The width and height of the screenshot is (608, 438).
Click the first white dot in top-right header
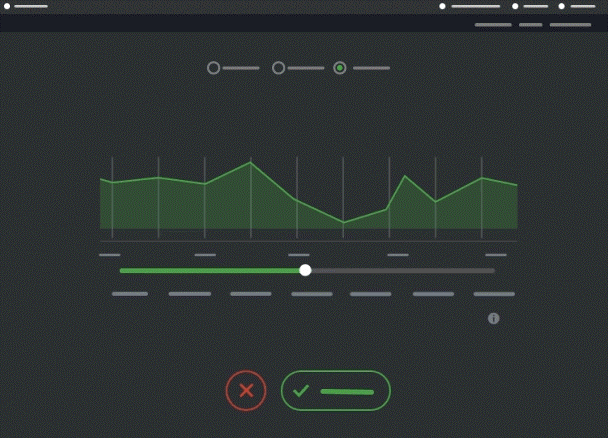click(x=443, y=6)
